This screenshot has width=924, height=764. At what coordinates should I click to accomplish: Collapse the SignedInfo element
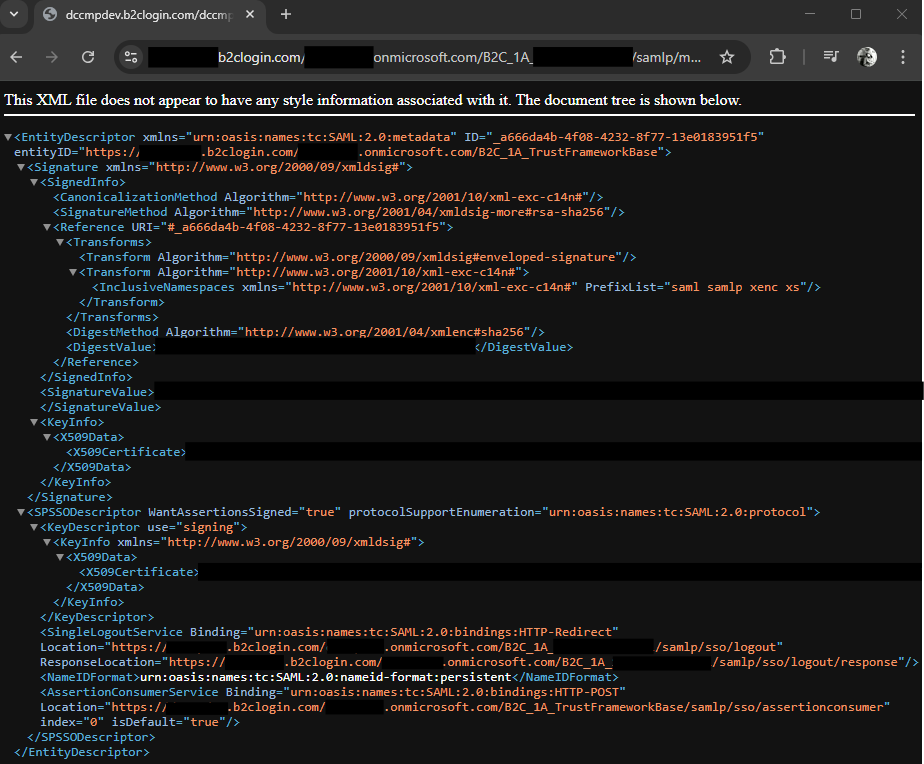click(33, 182)
